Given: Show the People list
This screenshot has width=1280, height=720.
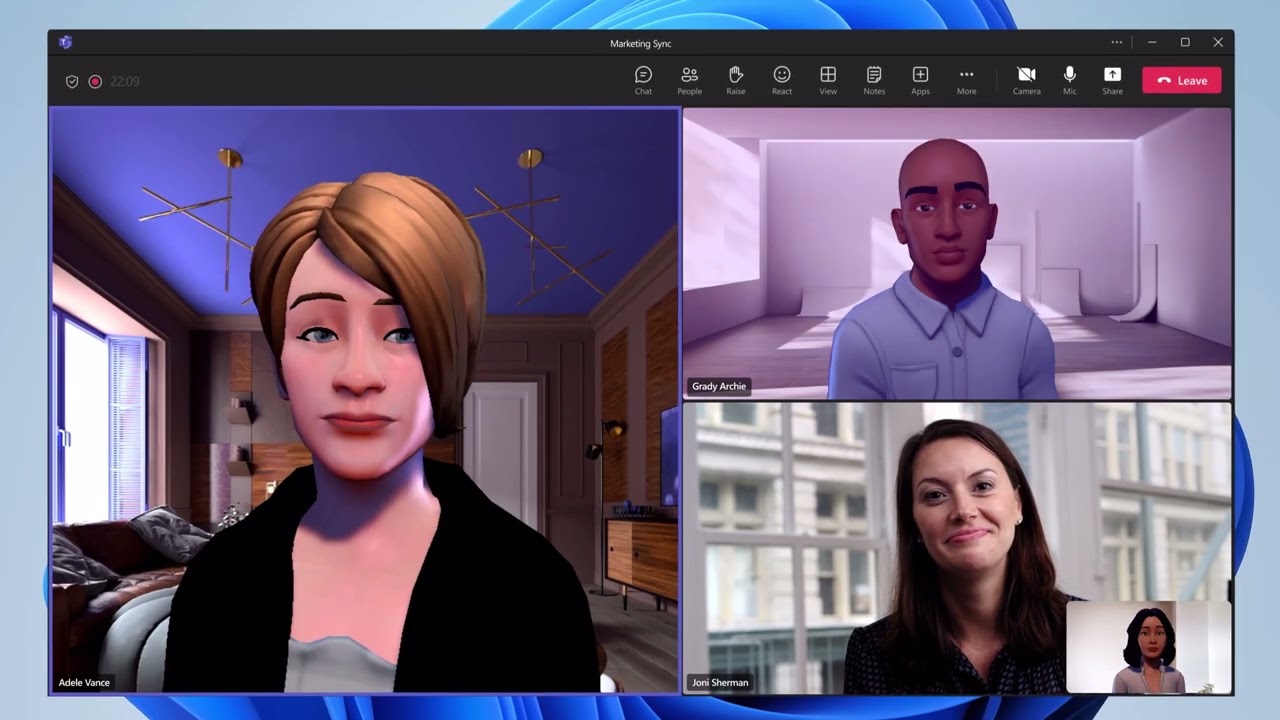Looking at the screenshot, I should click(689, 80).
